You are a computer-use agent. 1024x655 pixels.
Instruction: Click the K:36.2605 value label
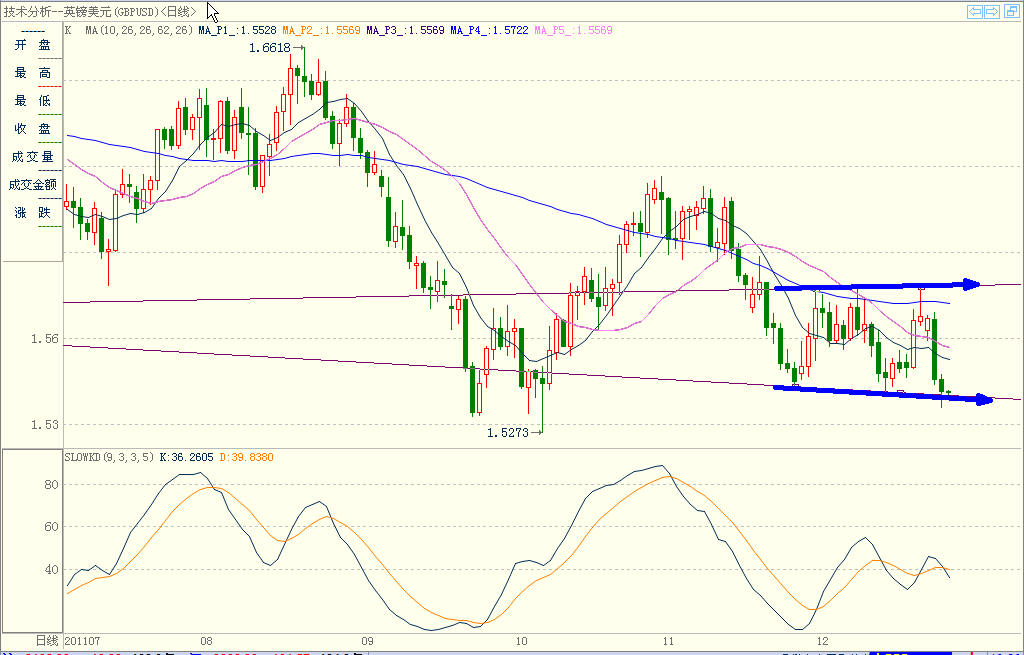186,457
